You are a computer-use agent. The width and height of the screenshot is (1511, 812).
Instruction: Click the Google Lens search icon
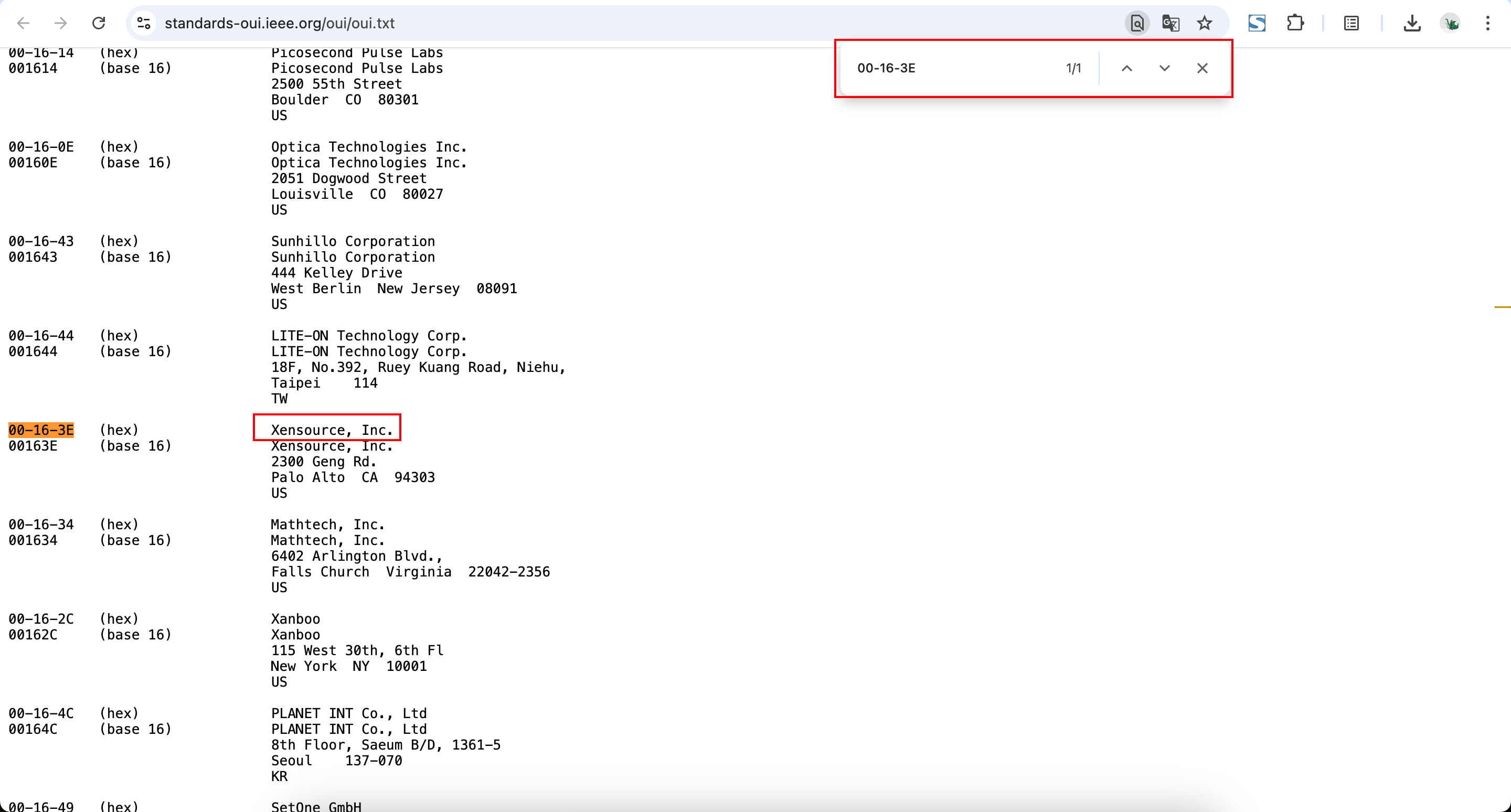[1137, 24]
